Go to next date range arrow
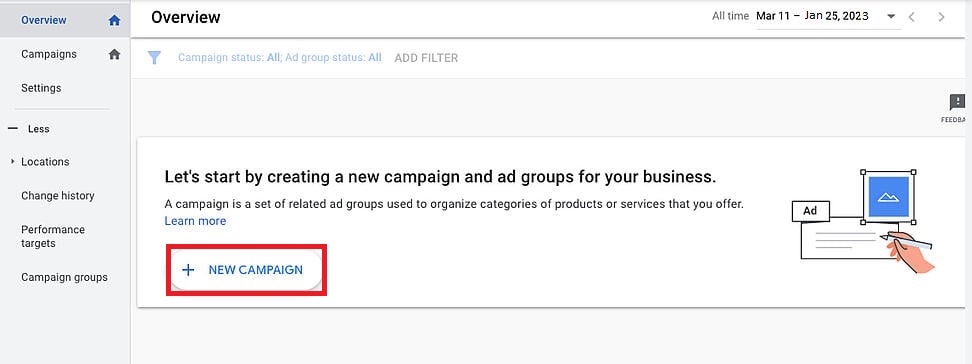972x364 pixels. 941,17
